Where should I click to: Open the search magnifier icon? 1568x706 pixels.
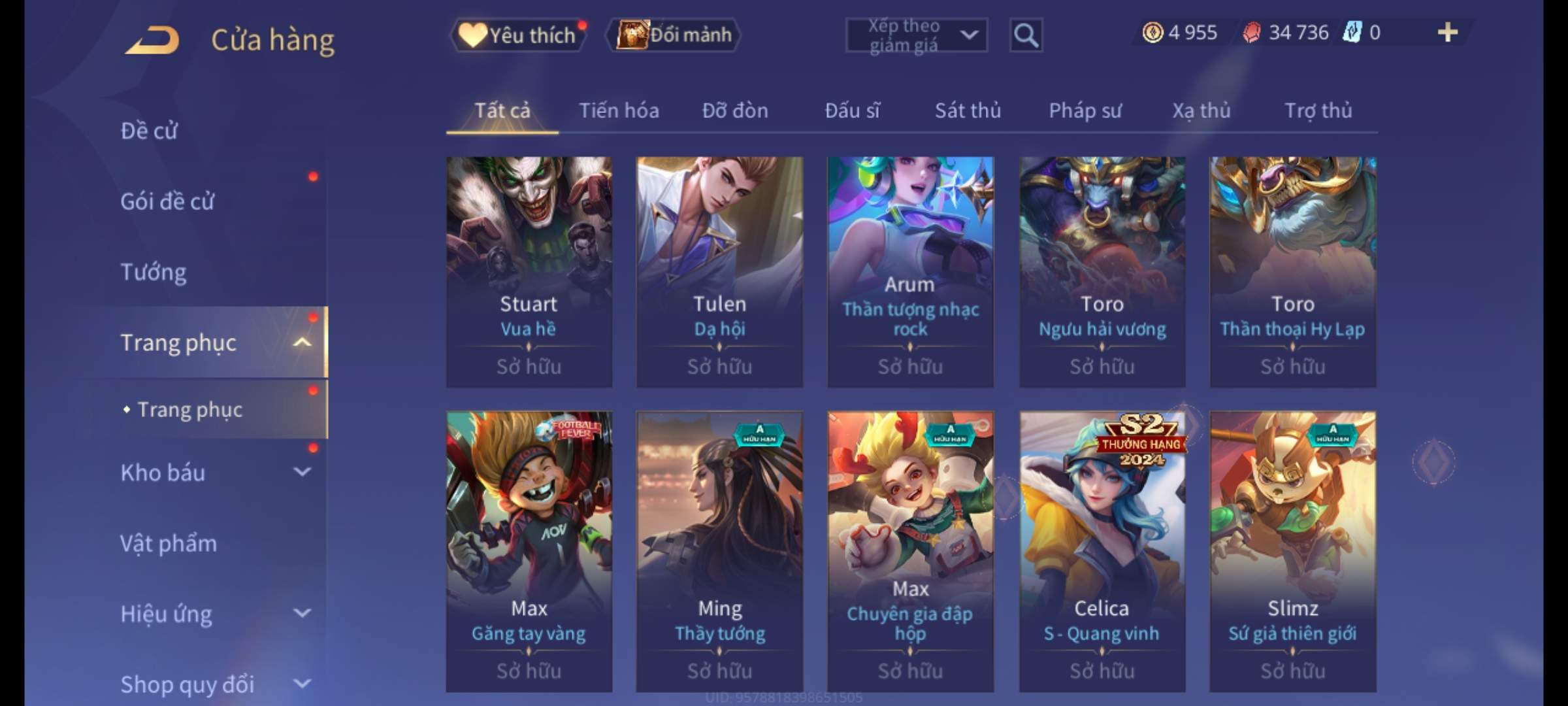(x=1026, y=35)
